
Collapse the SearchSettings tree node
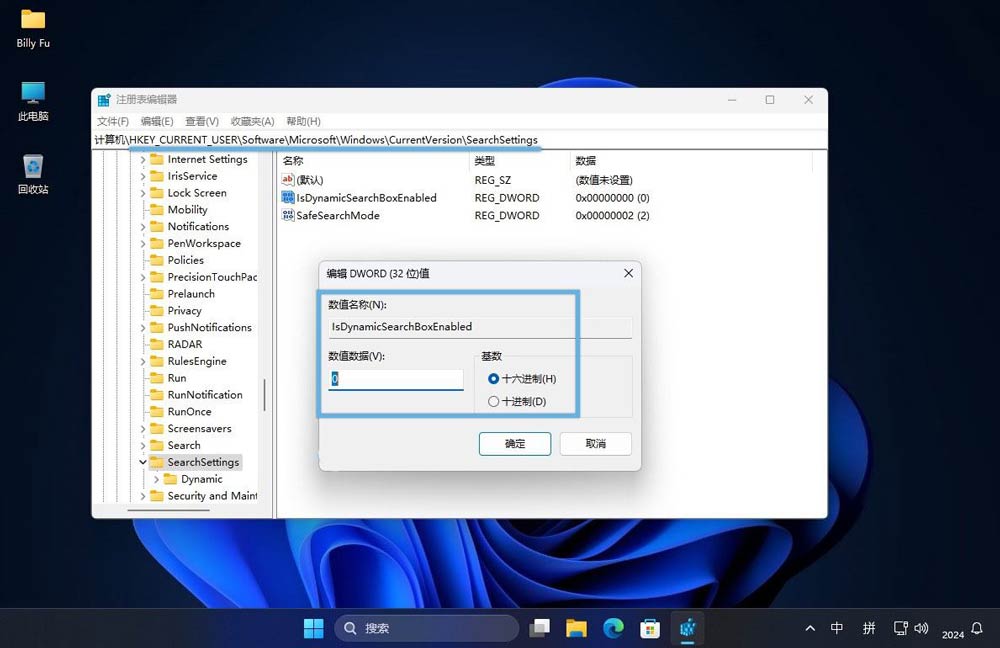point(145,462)
